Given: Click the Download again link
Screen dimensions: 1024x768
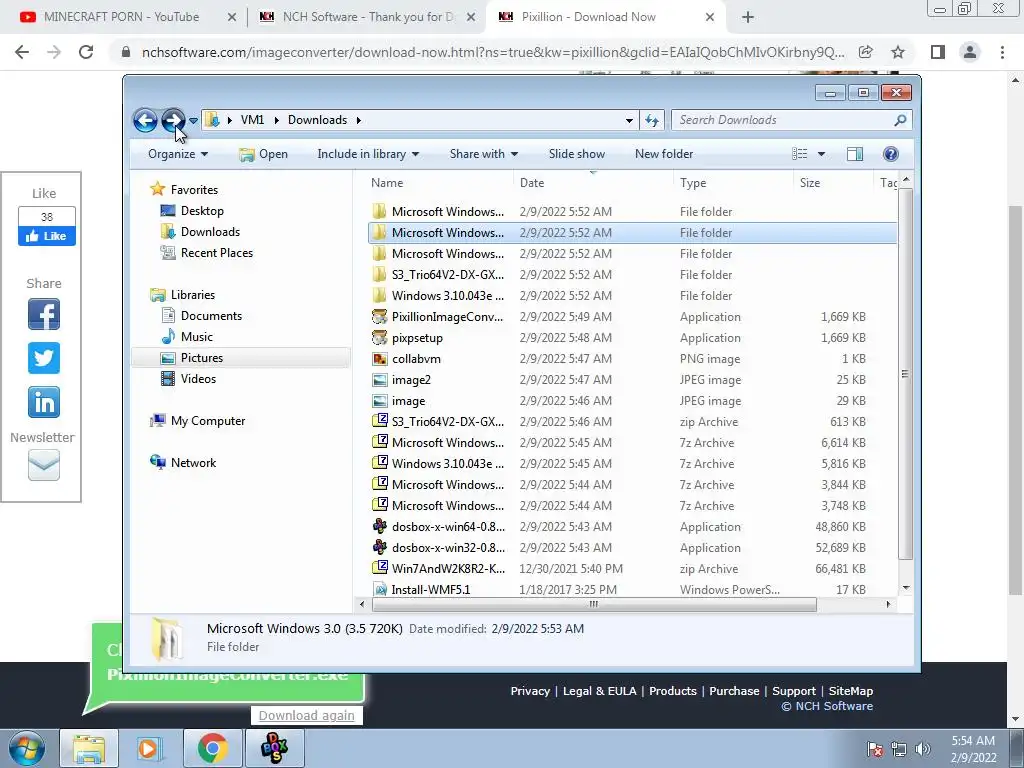Looking at the screenshot, I should point(306,716).
